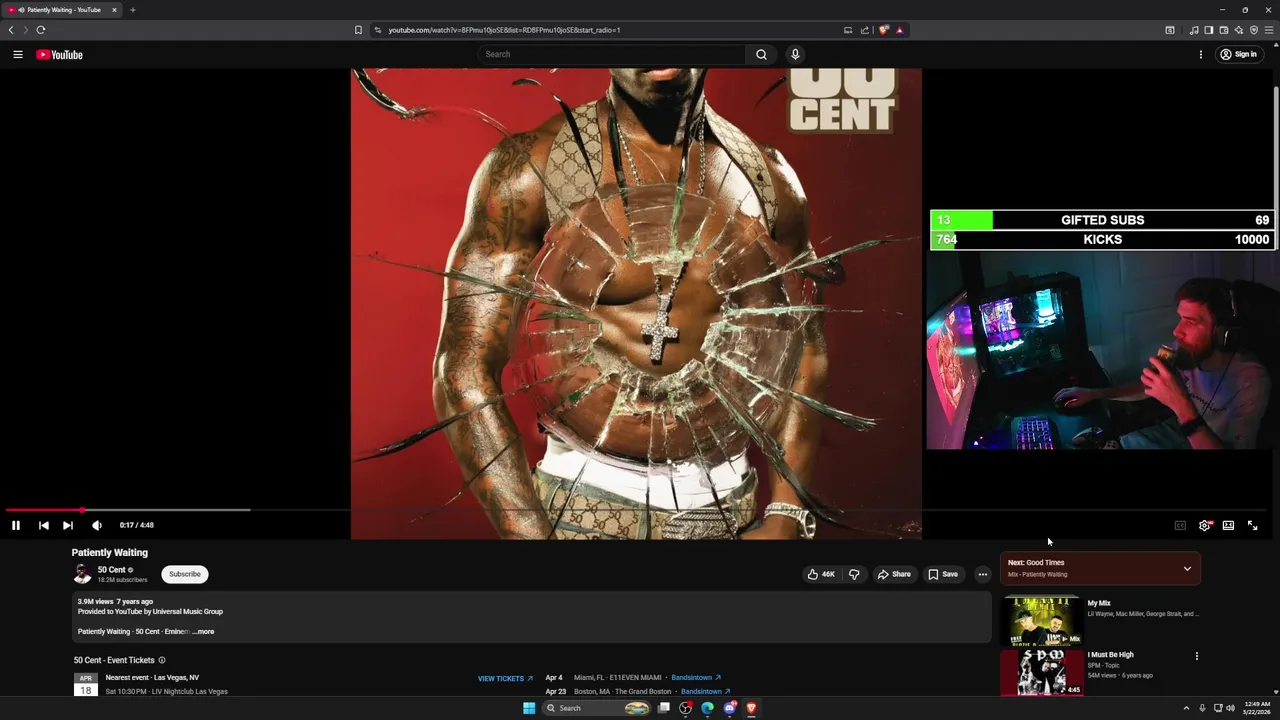Viewport: 1280px width, 720px height.
Task: Open picture-in-picture or cast icon in address bar
Action: [848, 30]
